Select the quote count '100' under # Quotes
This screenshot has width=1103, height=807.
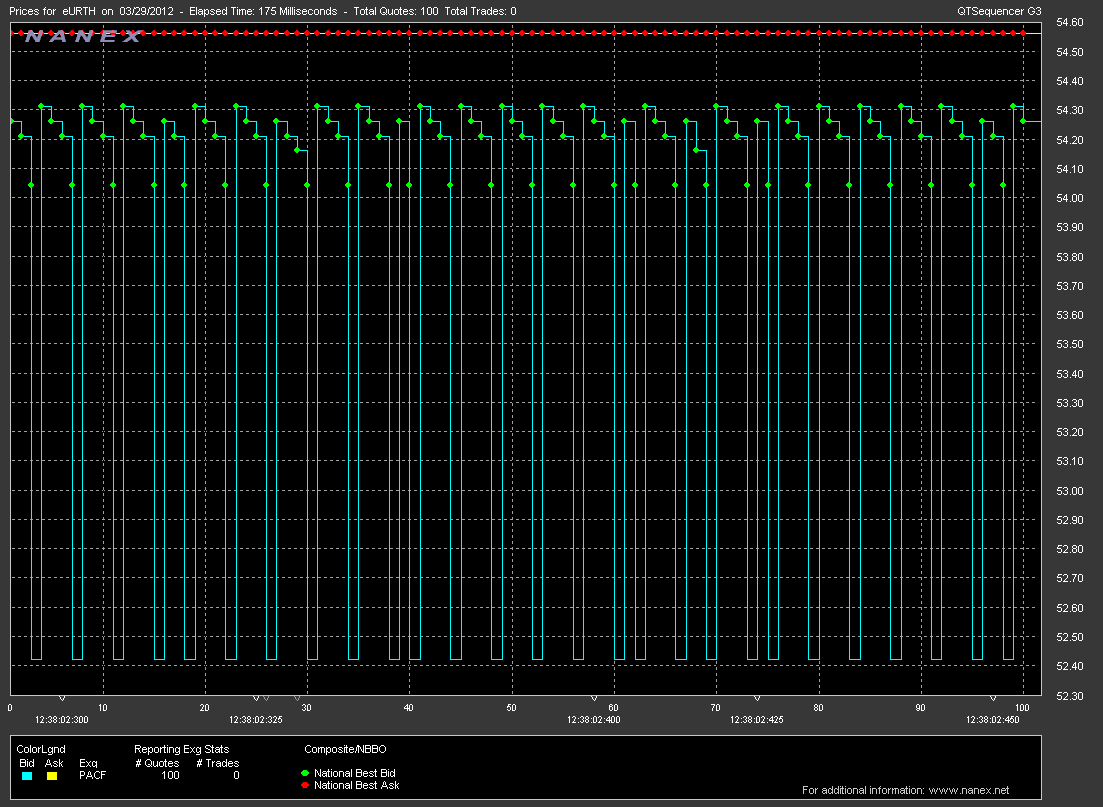170,775
